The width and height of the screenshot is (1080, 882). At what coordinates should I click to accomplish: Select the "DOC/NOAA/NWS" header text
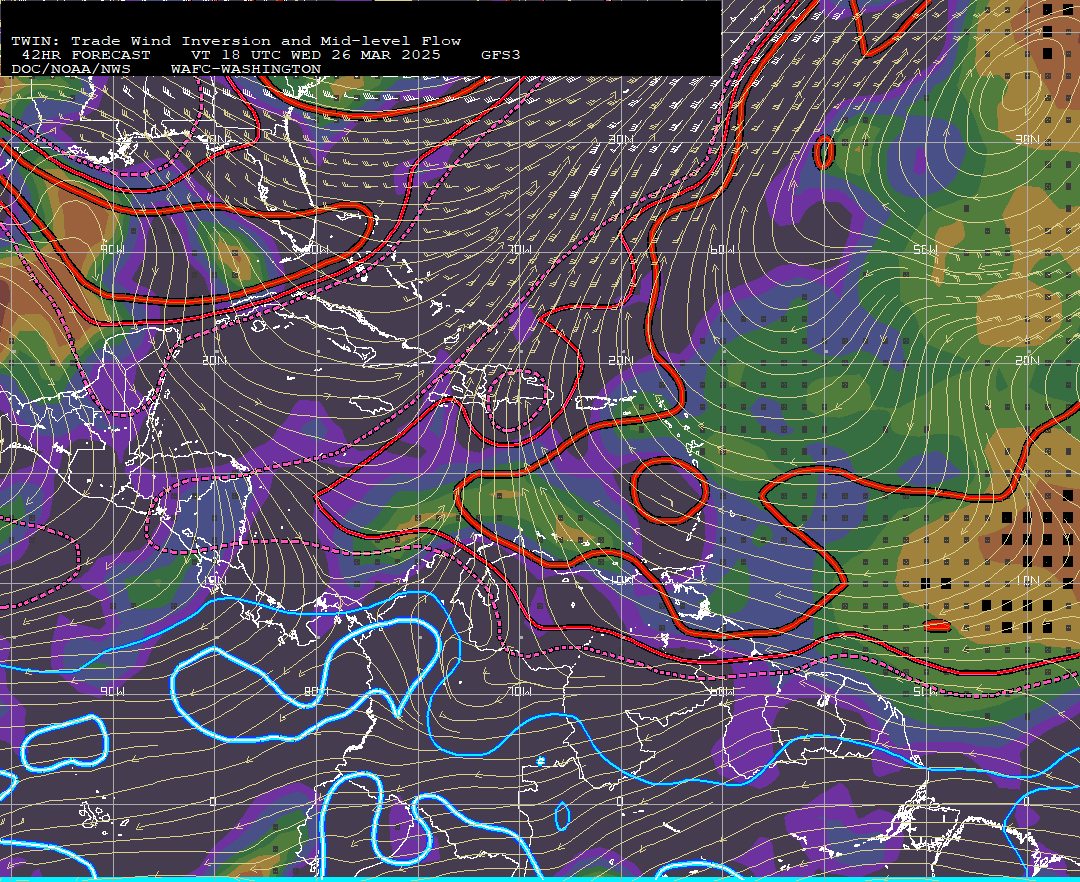pyautogui.click(x=71, y=70)
